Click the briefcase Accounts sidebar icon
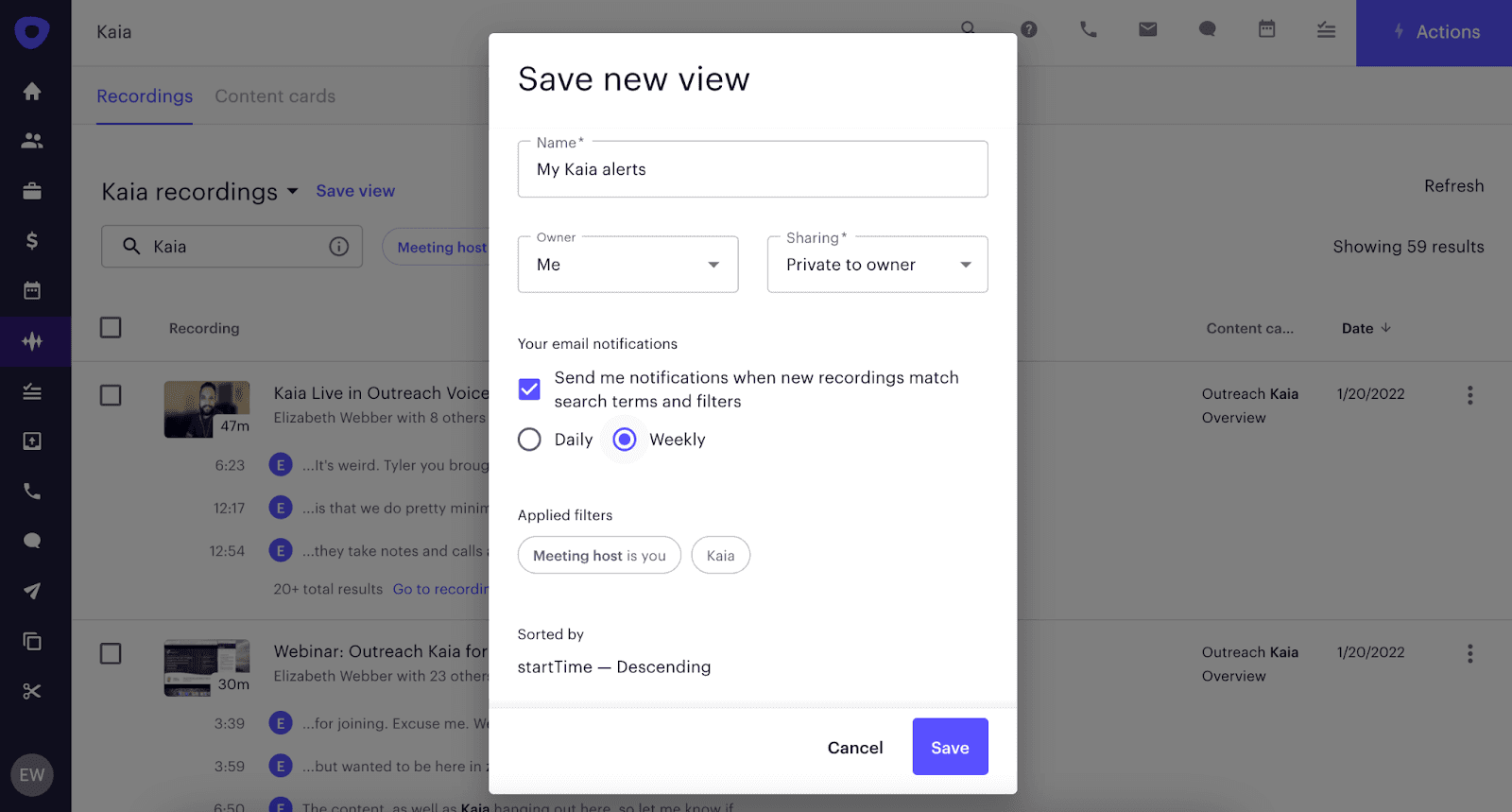 32,191
